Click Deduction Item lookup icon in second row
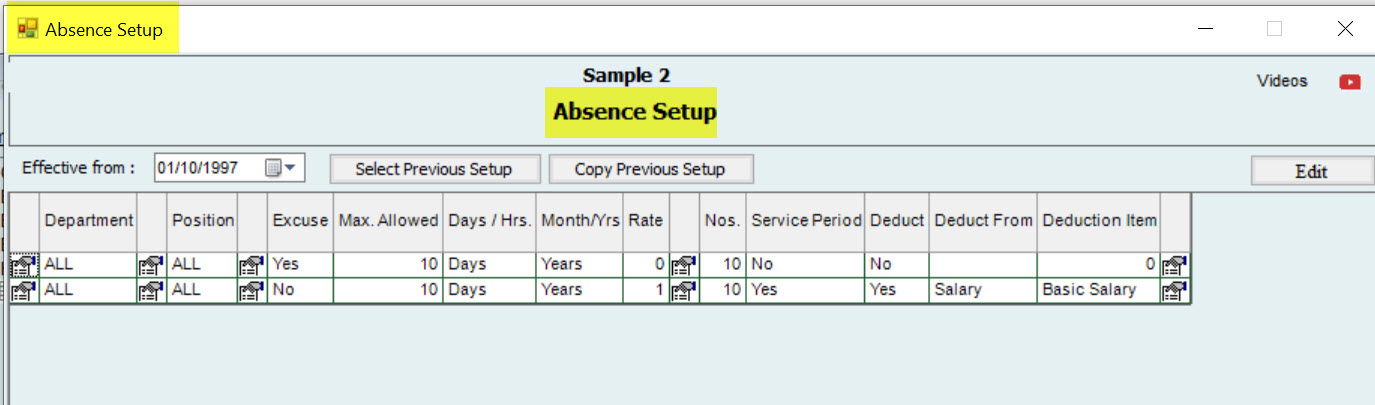Image resolution: width=1375 pixels, height=405 pixels. [x=1175, y=290]
